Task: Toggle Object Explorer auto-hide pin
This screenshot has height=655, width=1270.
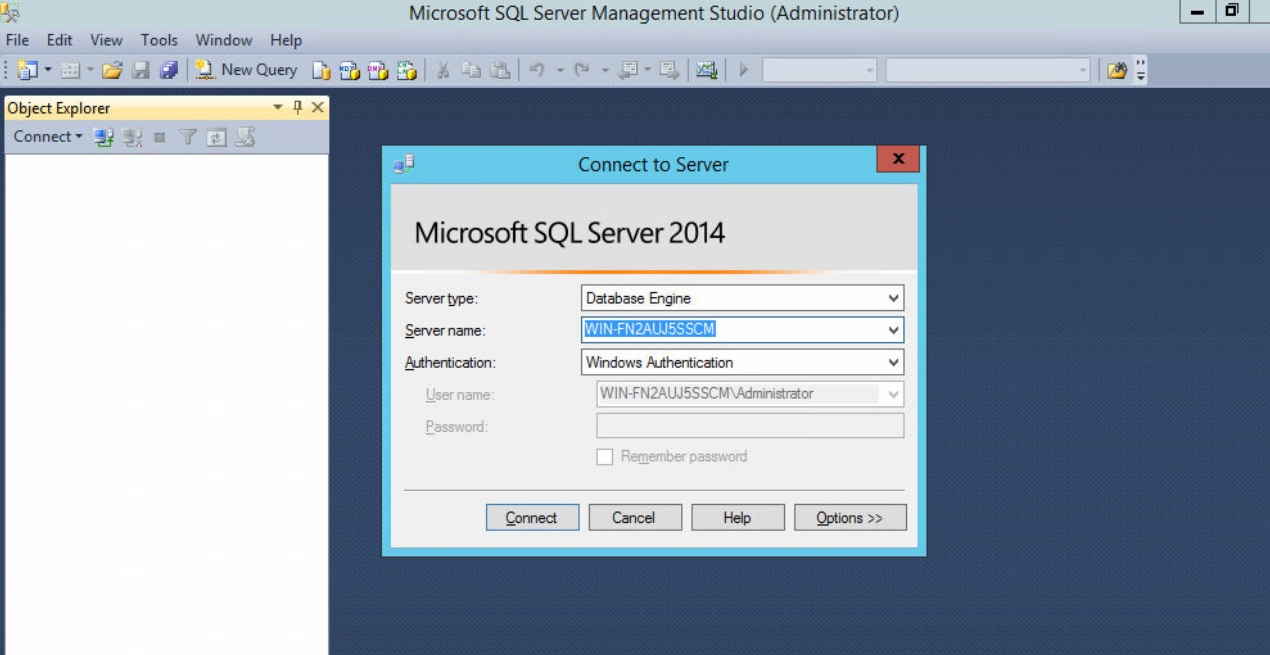Action: [297, 108]
